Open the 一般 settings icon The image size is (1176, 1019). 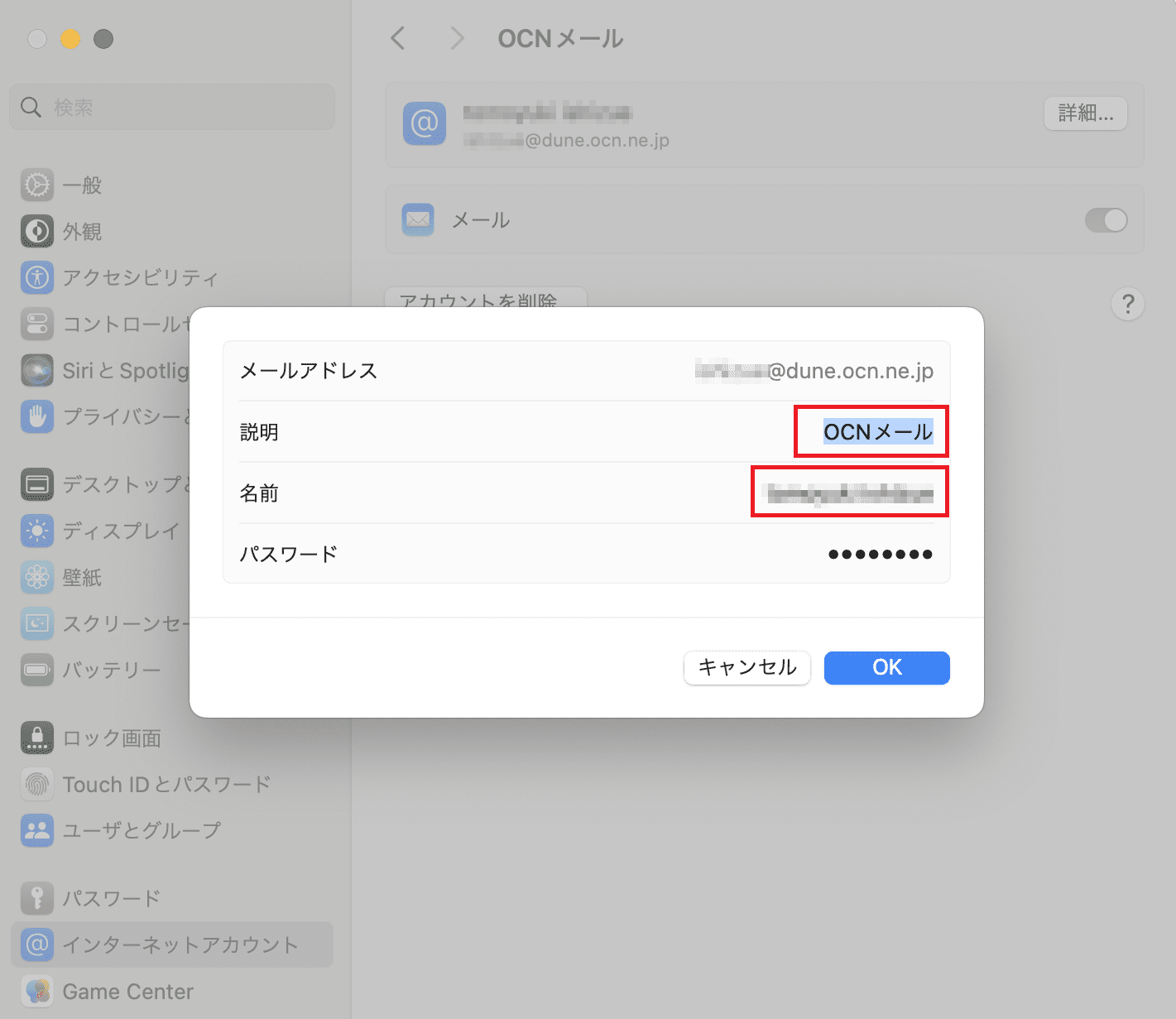click(37, 185)
